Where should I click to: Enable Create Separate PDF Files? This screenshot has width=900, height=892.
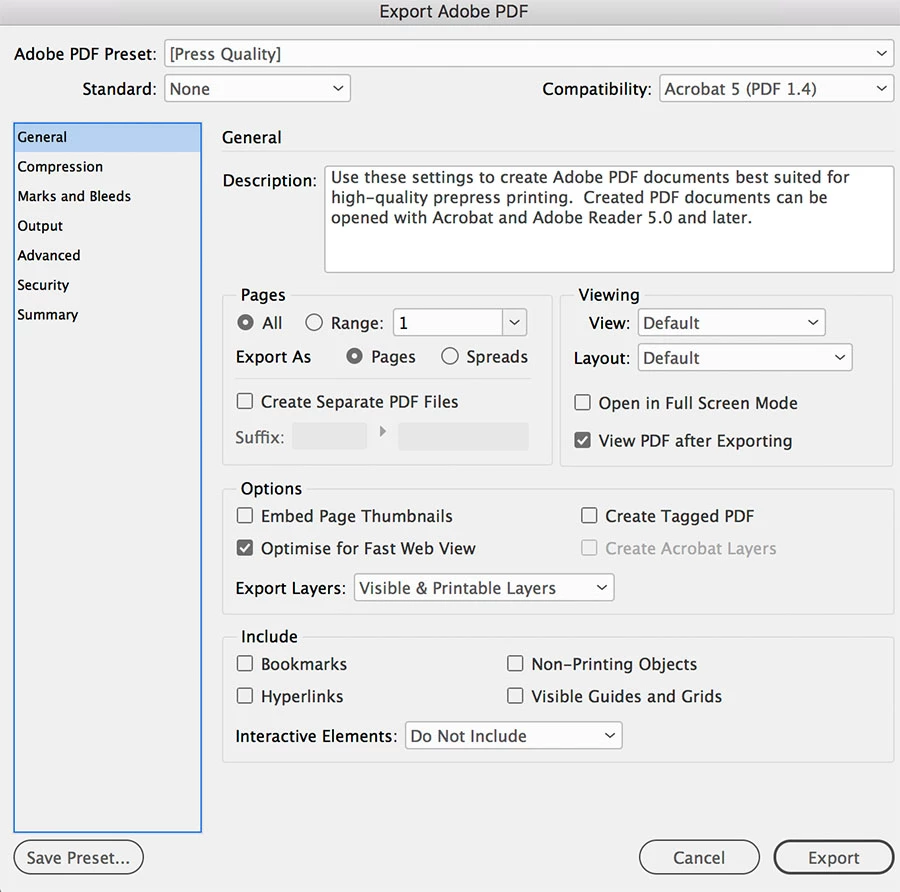(x=245, y=401)
